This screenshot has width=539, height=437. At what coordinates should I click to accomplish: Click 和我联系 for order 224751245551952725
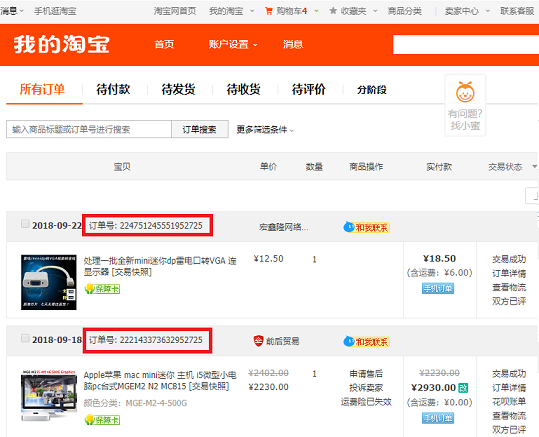click(366, 227)
